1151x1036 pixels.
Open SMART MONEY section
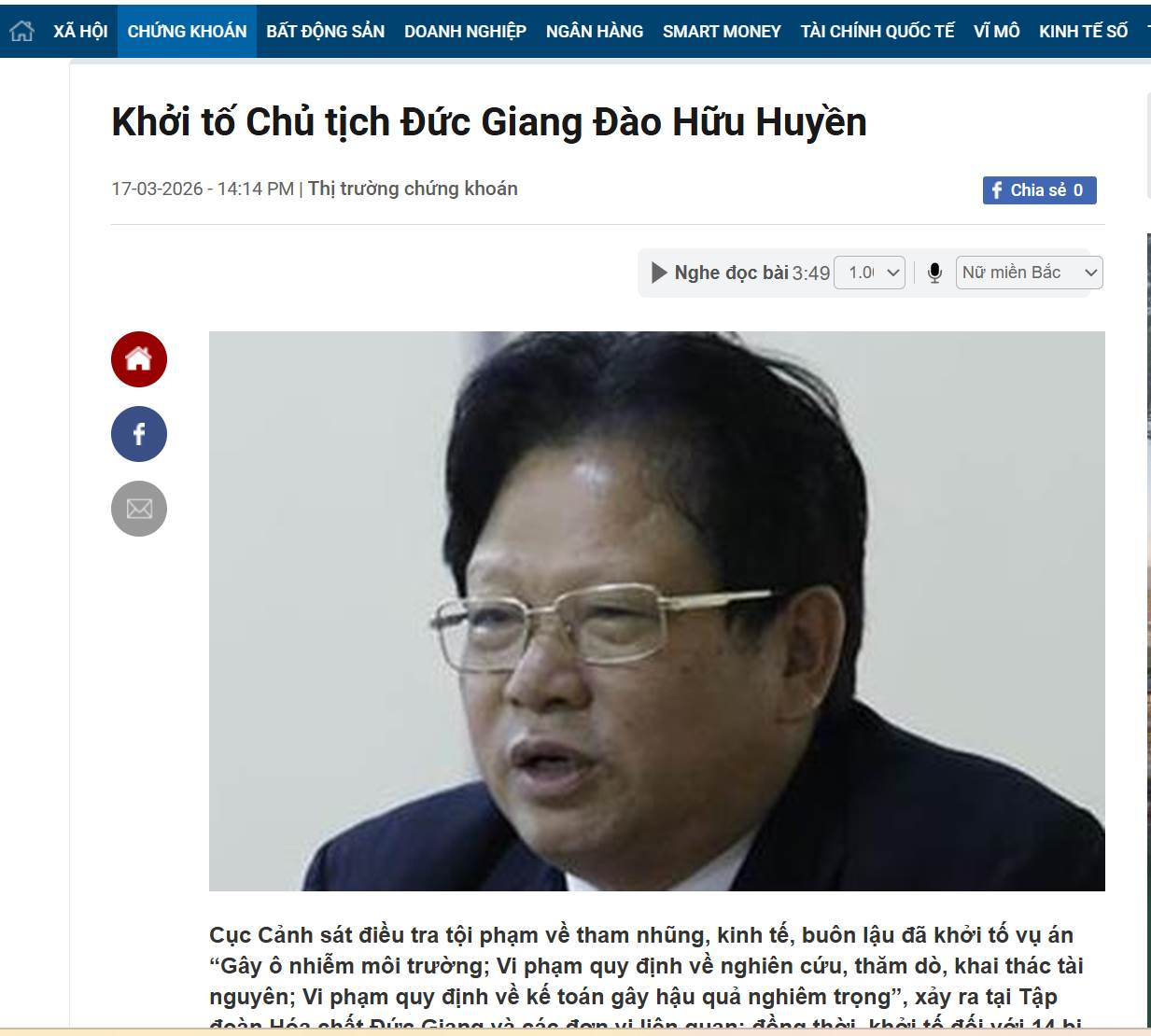coord(722,32)
